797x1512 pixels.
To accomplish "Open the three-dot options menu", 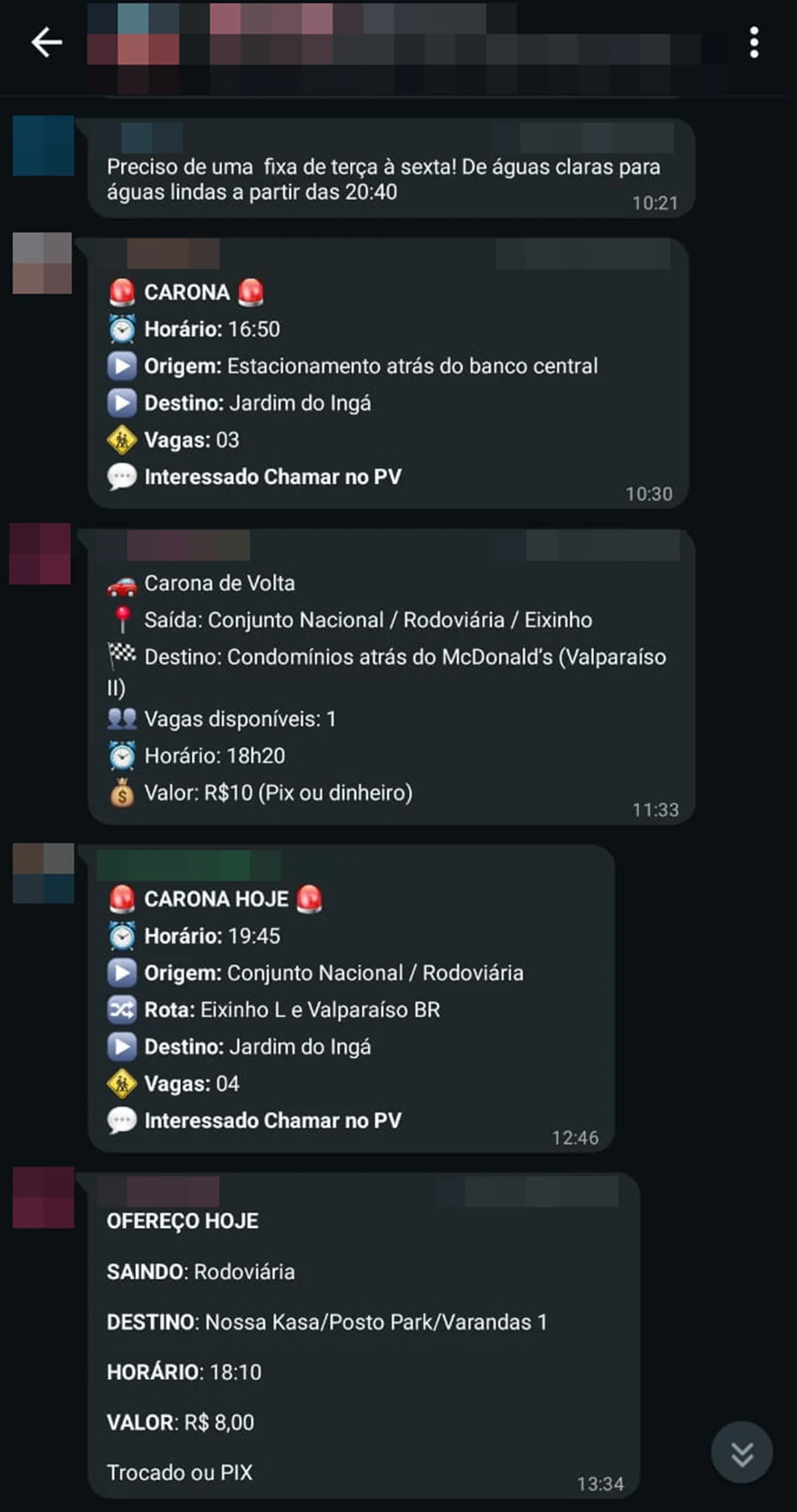I will pyautogui.click(x=754, y=43).
